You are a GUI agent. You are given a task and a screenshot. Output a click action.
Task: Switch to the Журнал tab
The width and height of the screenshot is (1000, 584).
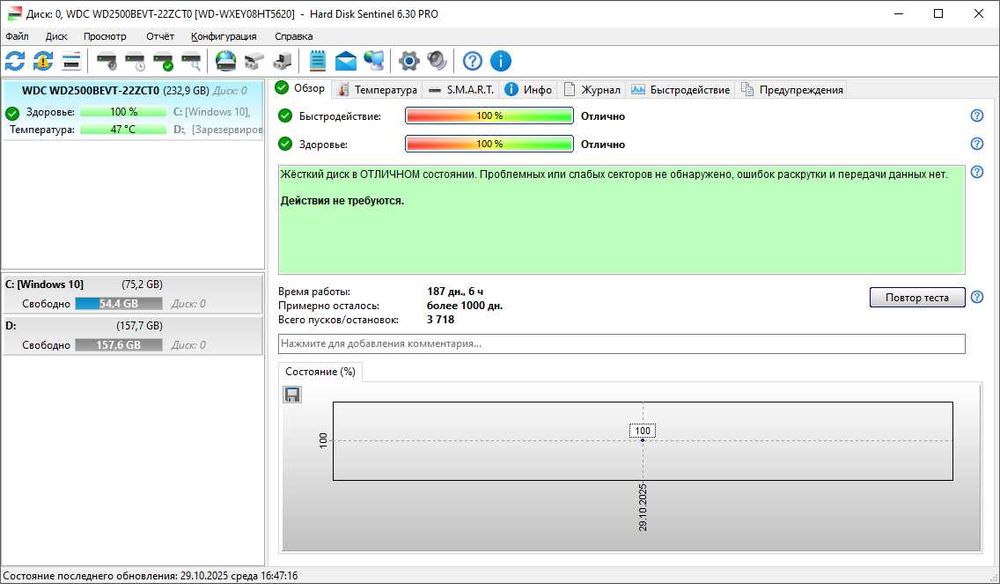(592, 90)
